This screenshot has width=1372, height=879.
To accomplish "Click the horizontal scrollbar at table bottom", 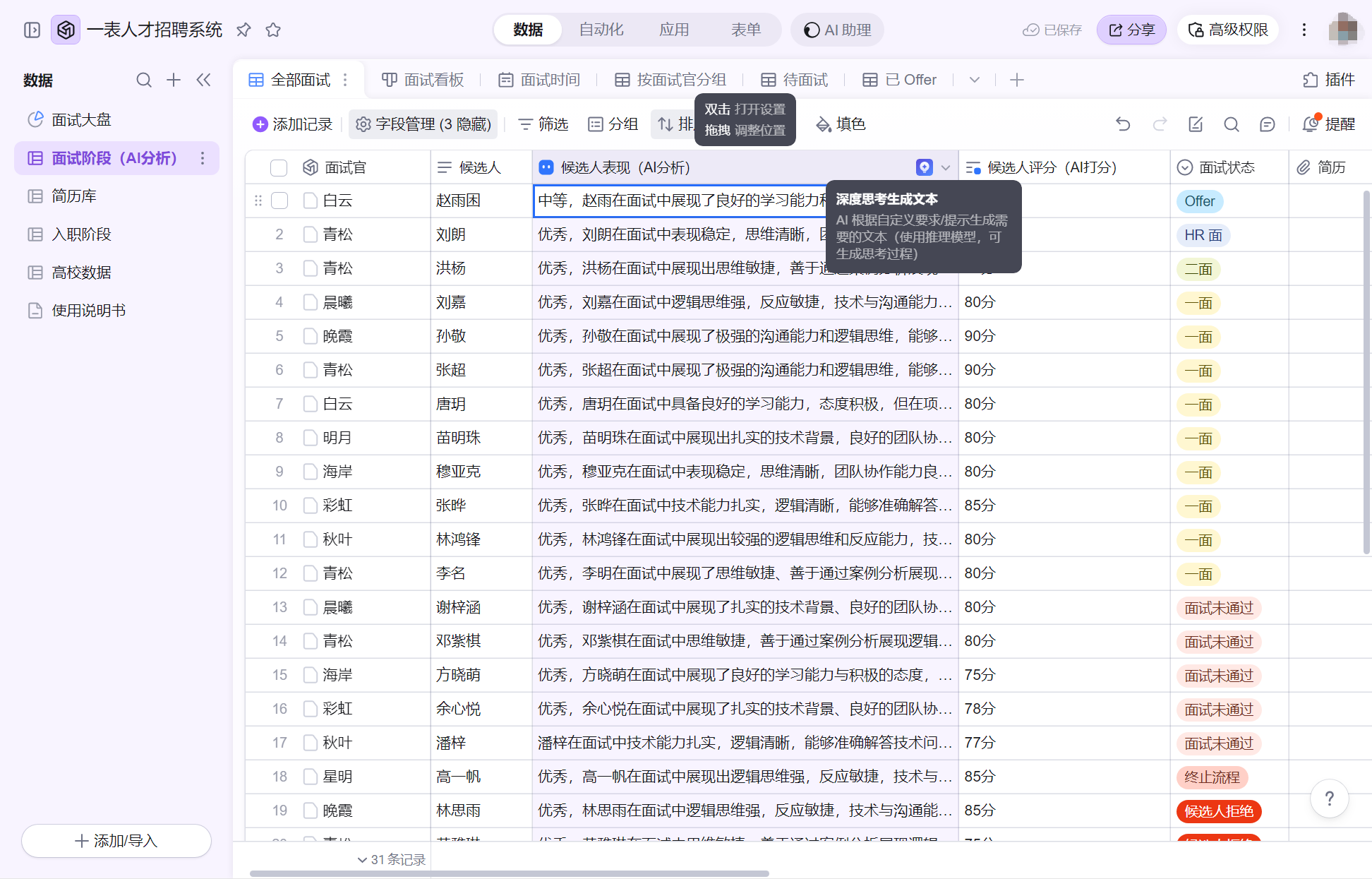I will pyautogui.click(x=508, y=873).
